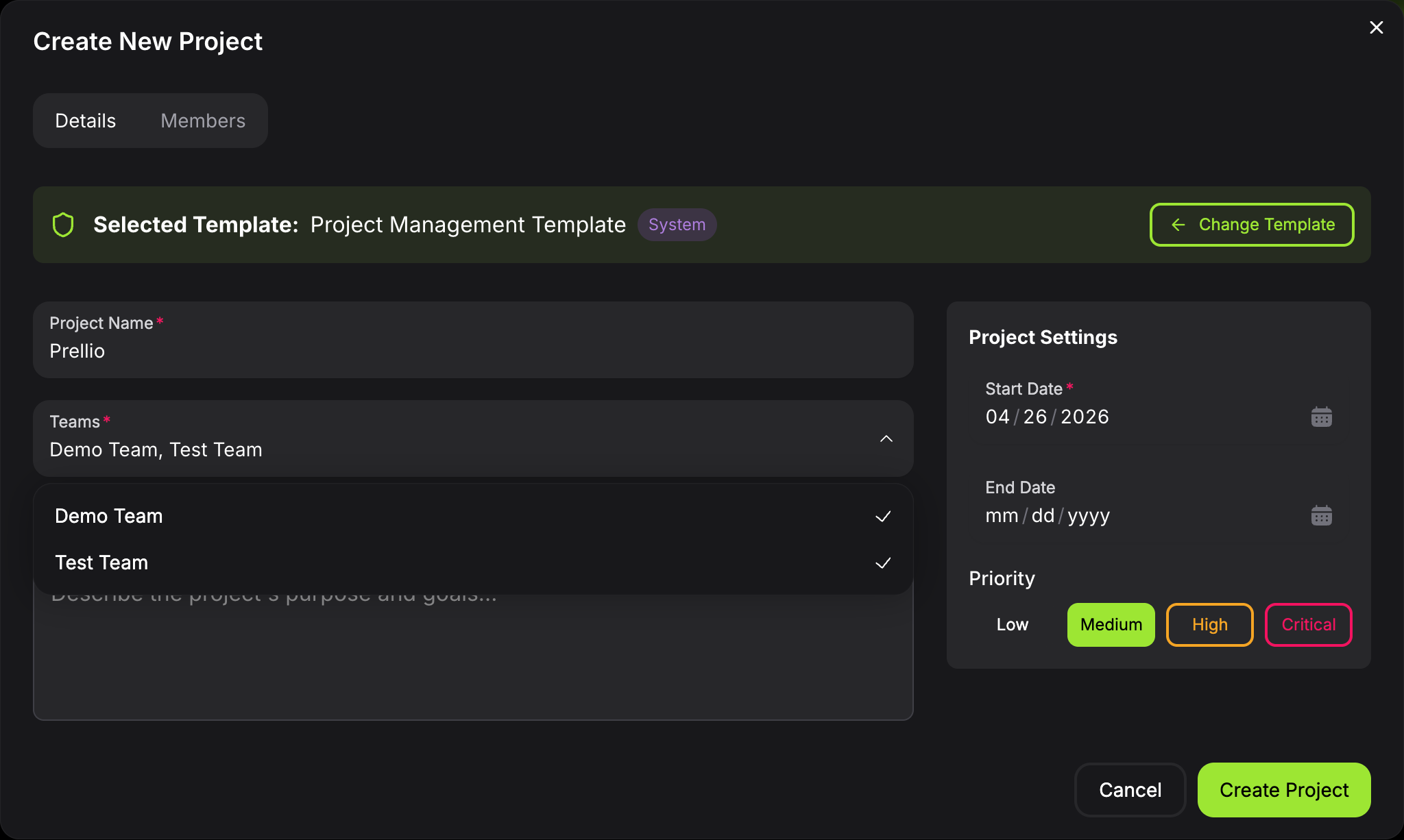Close the Create New Project dialog
Viewport: 1404px width, 840px height.
point(1376,27)
